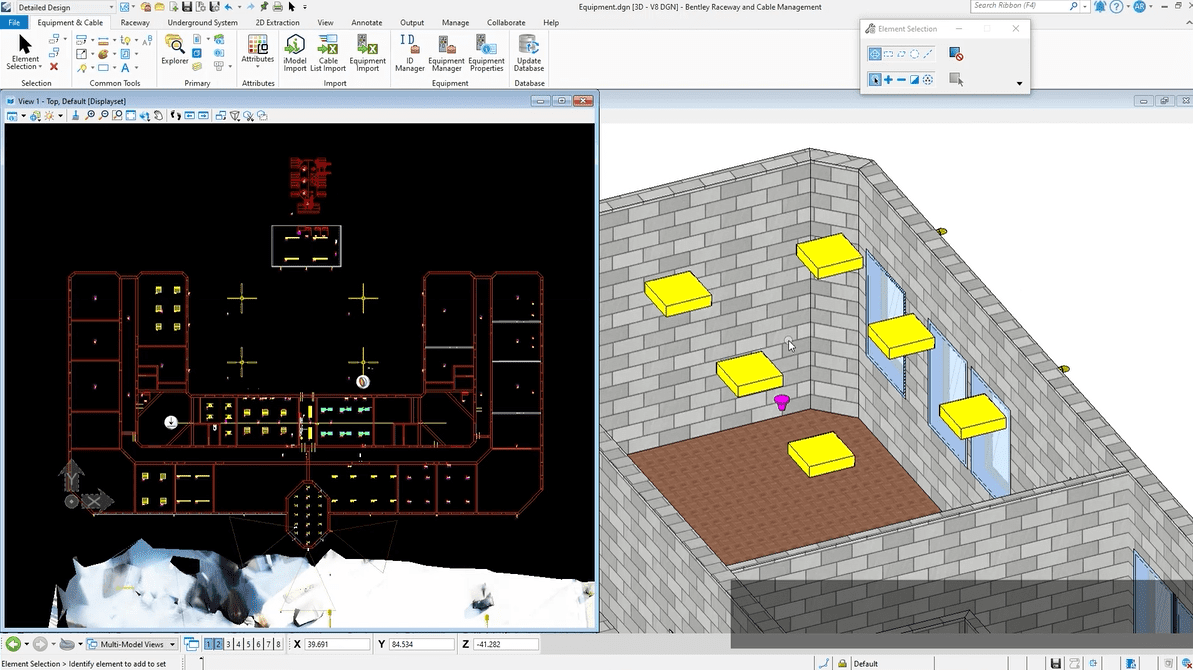Open the Multi-Model Views dropdown

click(x=131, y=645)
